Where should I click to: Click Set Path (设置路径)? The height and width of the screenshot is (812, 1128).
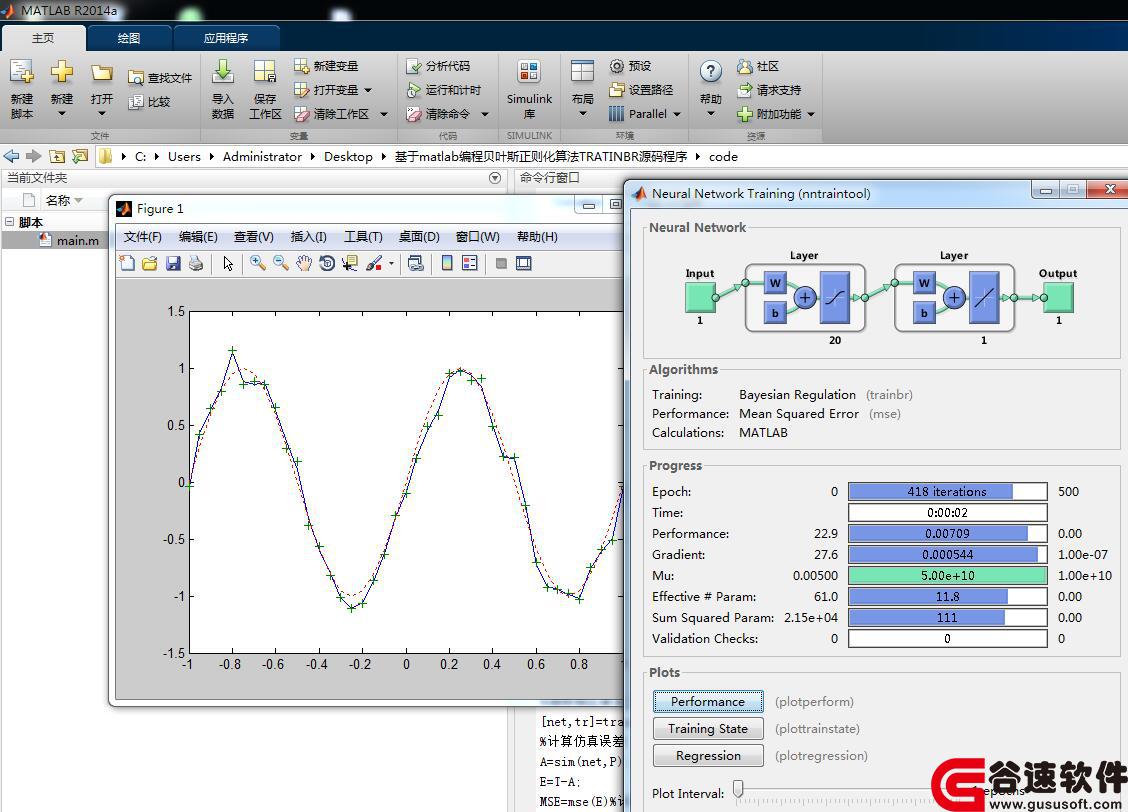point(641,90)
